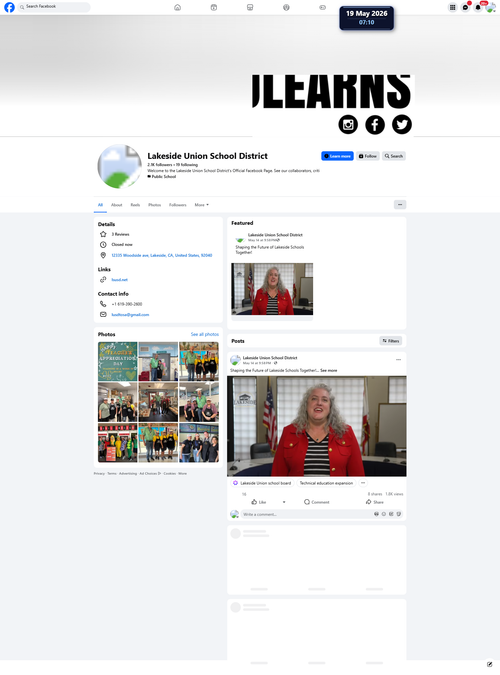The width and height of the screenshot is (500, 675).
Task: Follow Lakeside Union School District page
Action: point(367,156)
